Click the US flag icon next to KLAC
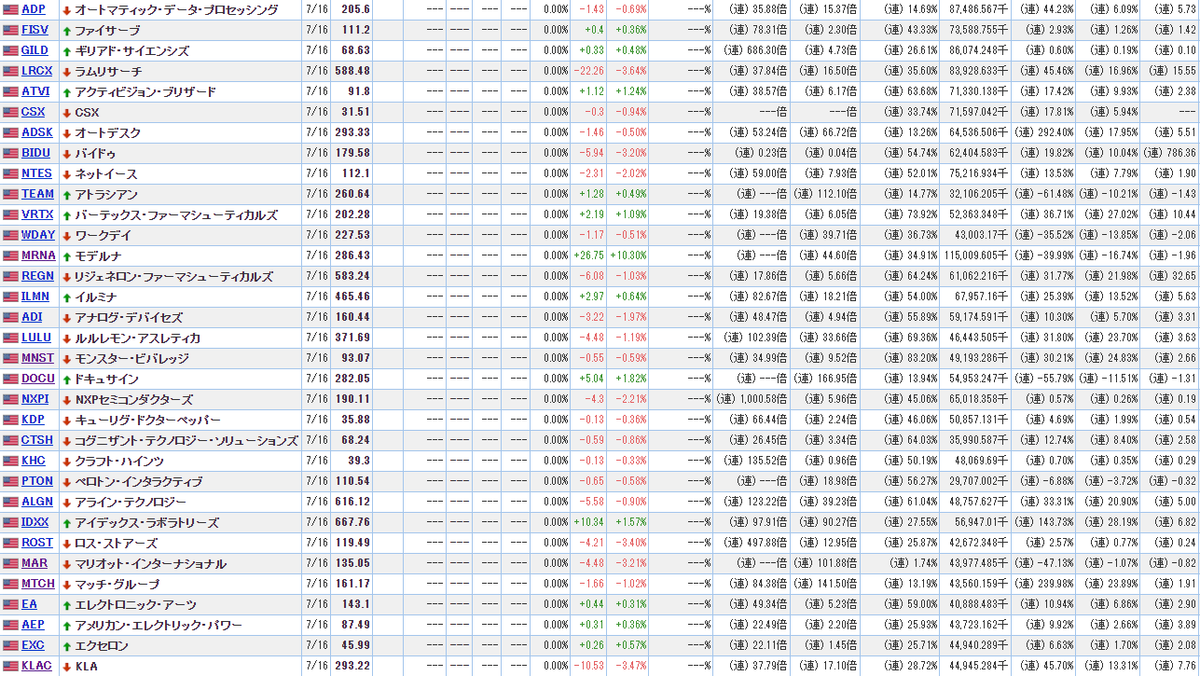 (10, 665)
